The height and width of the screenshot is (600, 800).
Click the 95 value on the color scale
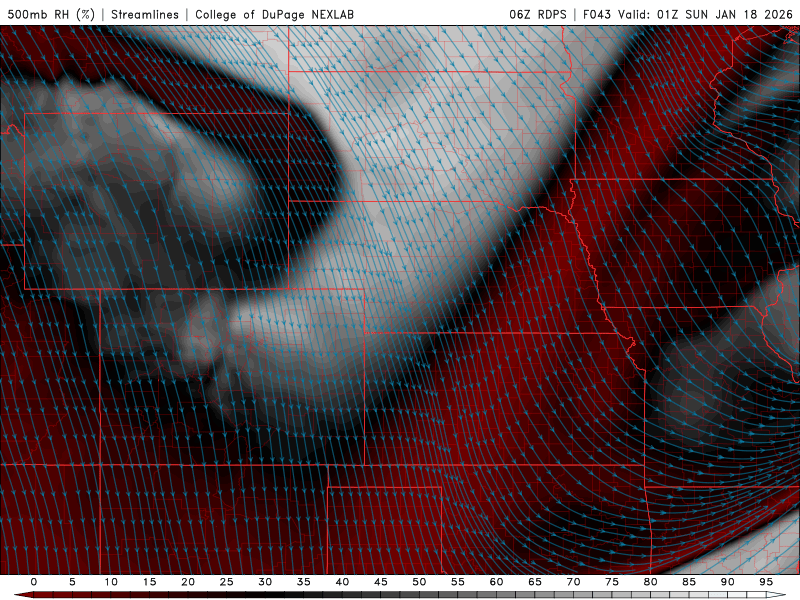point(766,582)
